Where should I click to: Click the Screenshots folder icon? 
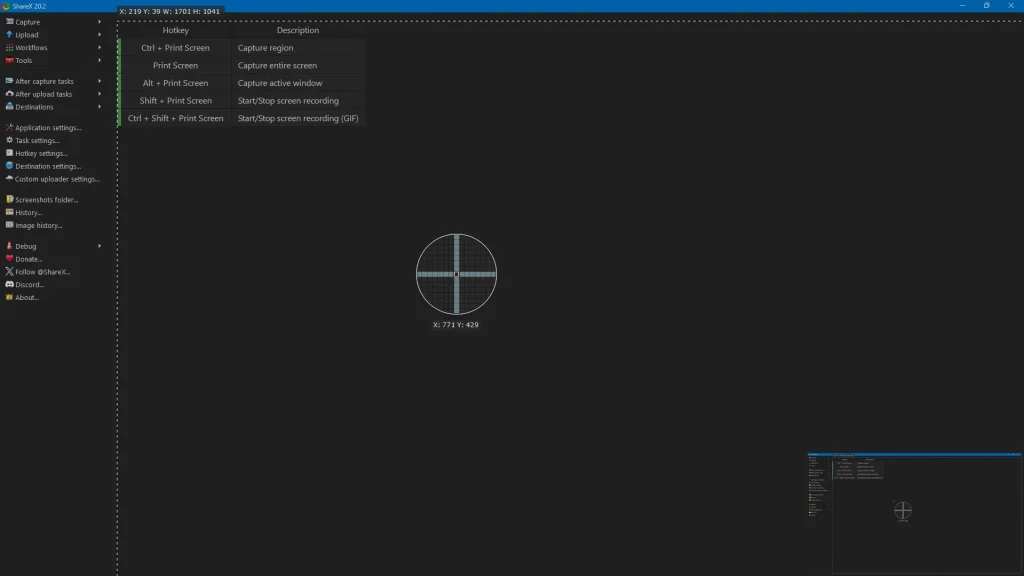pos(9,199)
